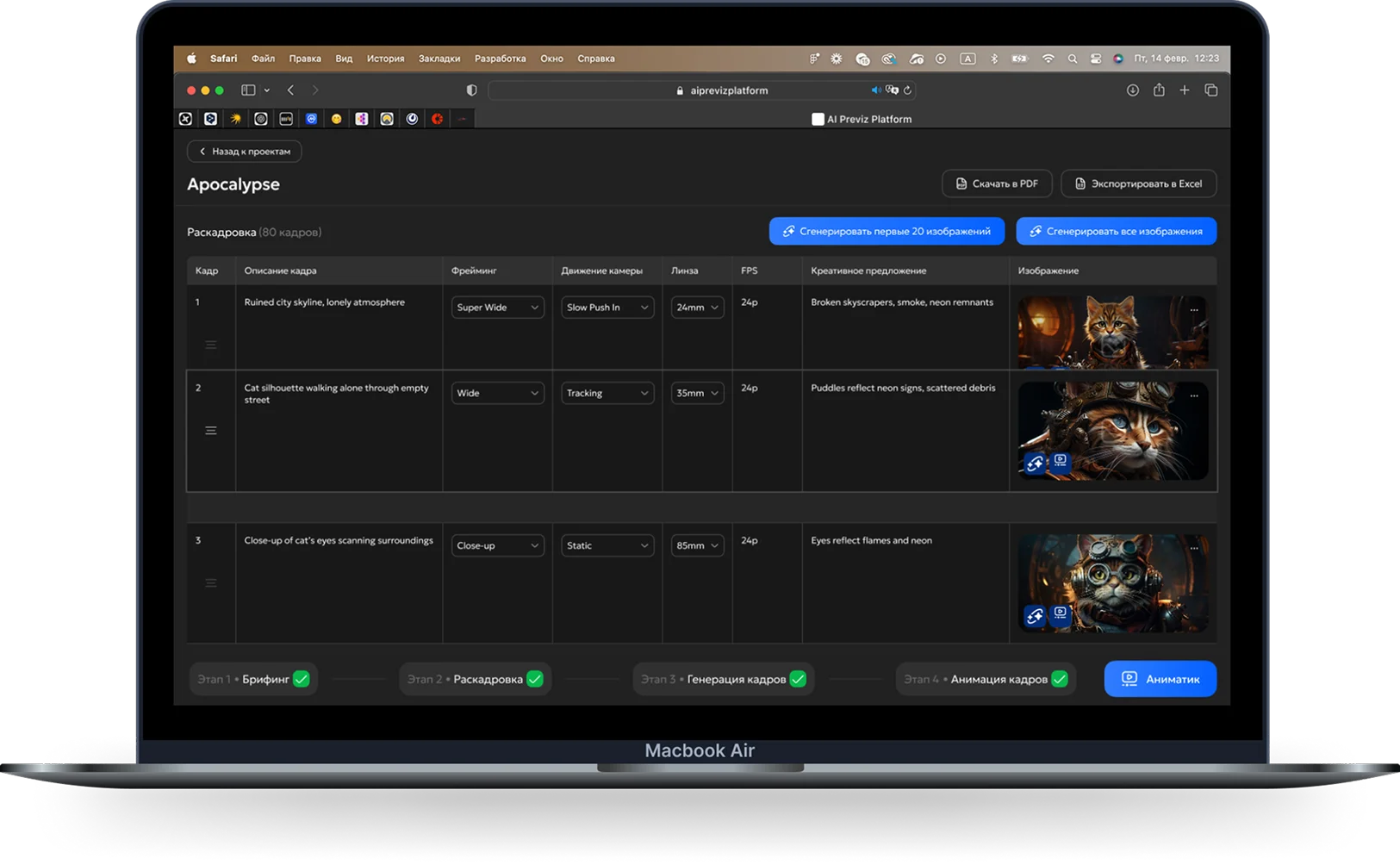Image resolution: width=1400 pixels, height=865 pixels.
Task: Open framing dropdown showing Close-up
Action: point(498,545)
